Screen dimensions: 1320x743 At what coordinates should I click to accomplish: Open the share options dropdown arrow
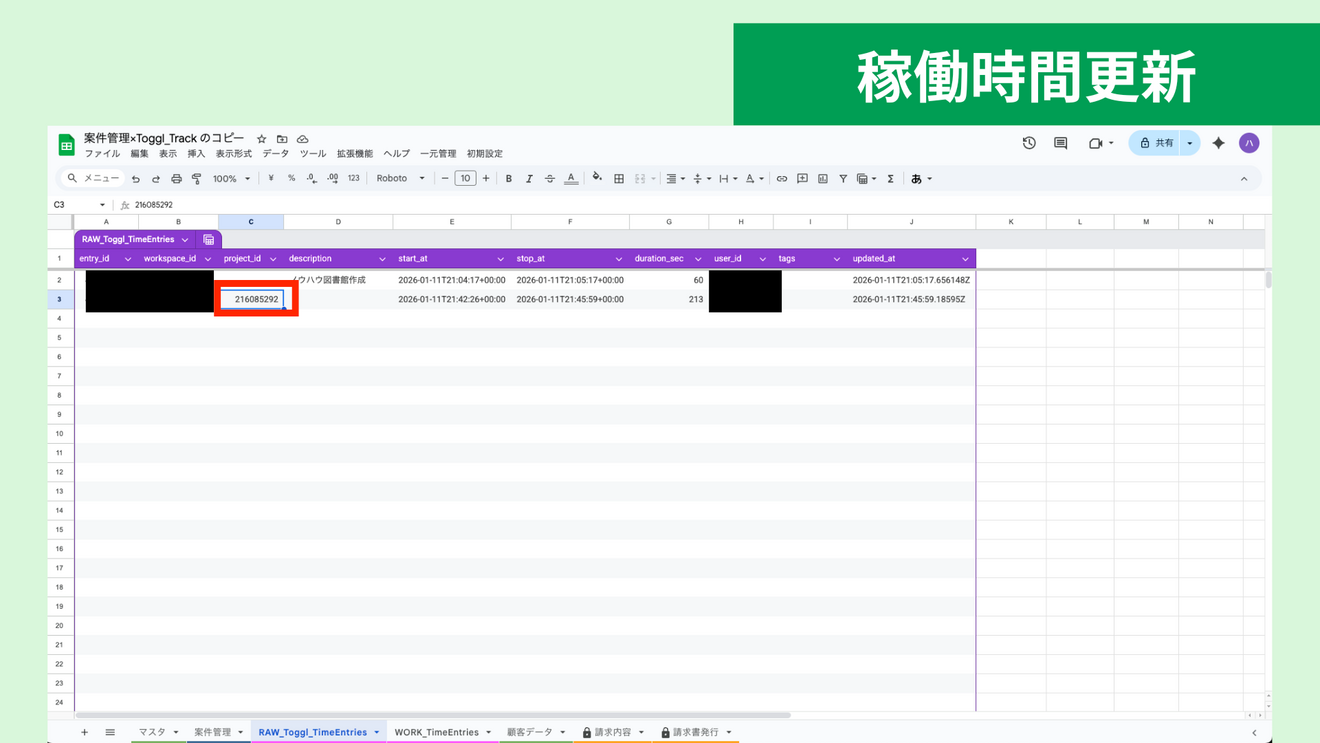click(1190, 143)
